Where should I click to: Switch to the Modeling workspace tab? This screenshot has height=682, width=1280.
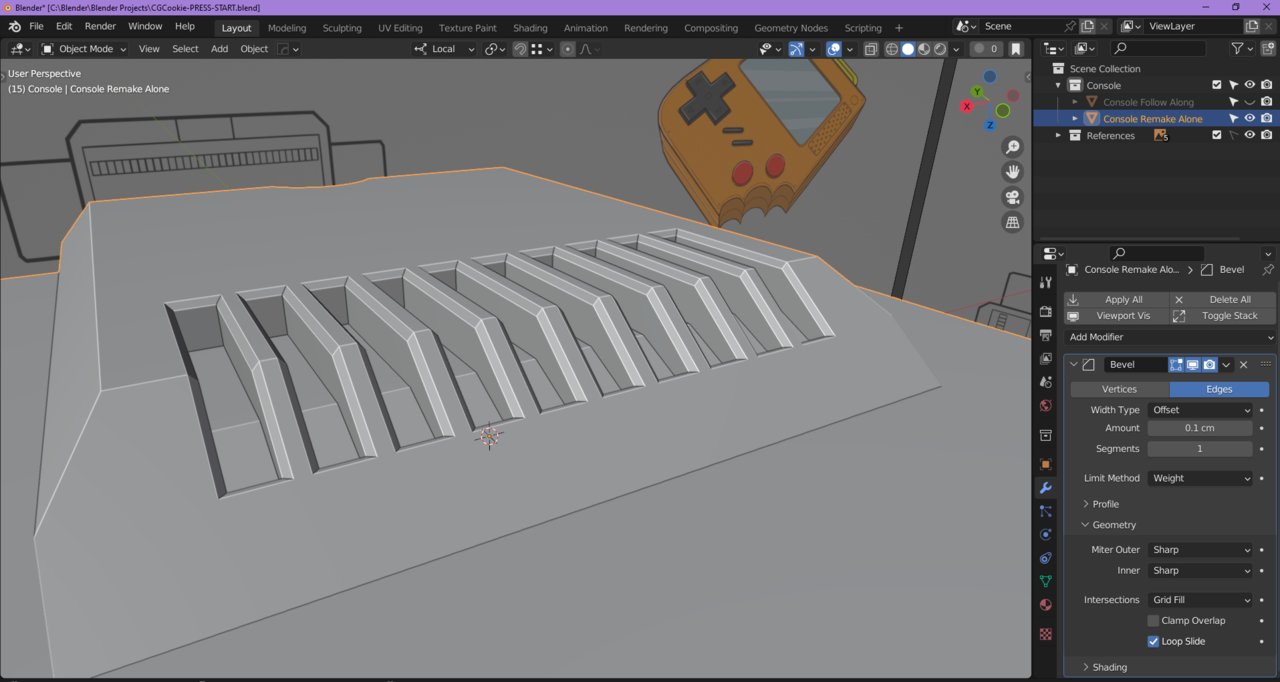point(287,28)
